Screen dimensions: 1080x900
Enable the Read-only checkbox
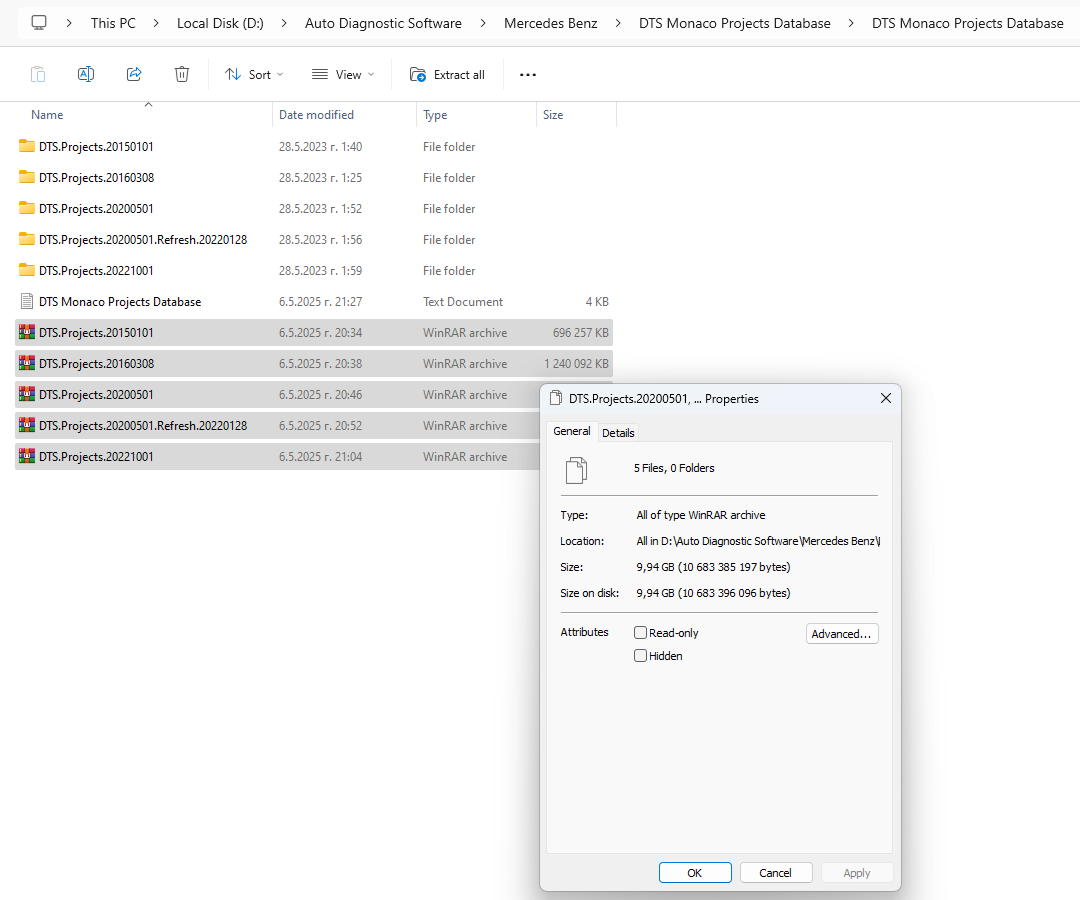(x=641, y=633)
